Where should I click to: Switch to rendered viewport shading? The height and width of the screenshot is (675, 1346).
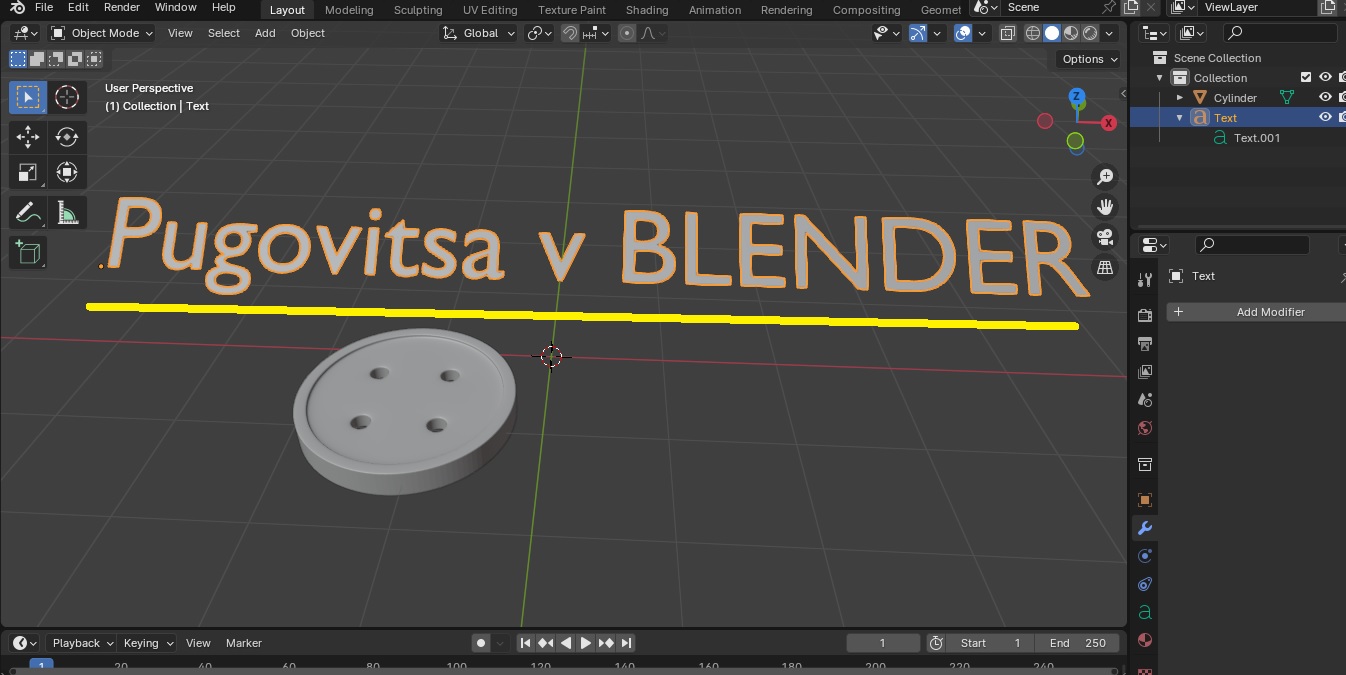tap(1090, 33)
